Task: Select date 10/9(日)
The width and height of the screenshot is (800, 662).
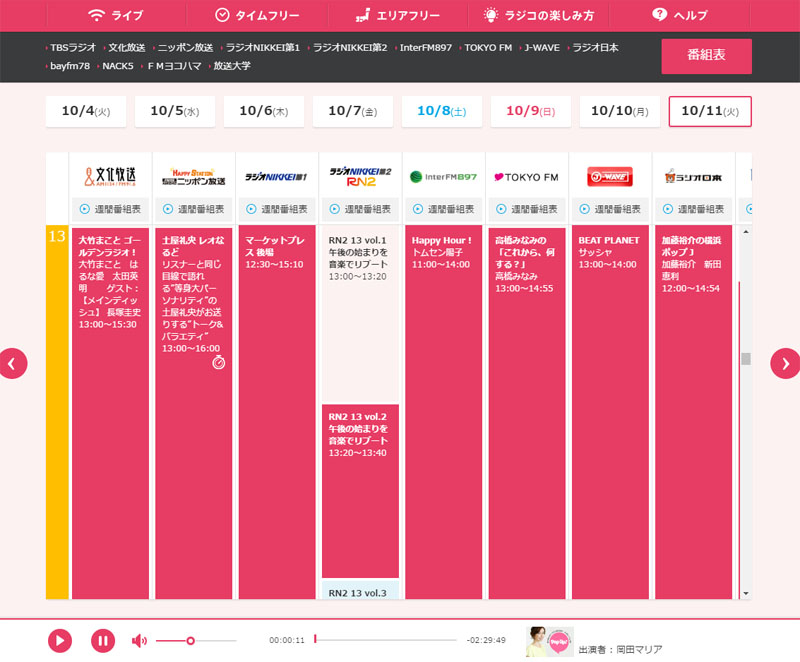Action: coord(531,111)
